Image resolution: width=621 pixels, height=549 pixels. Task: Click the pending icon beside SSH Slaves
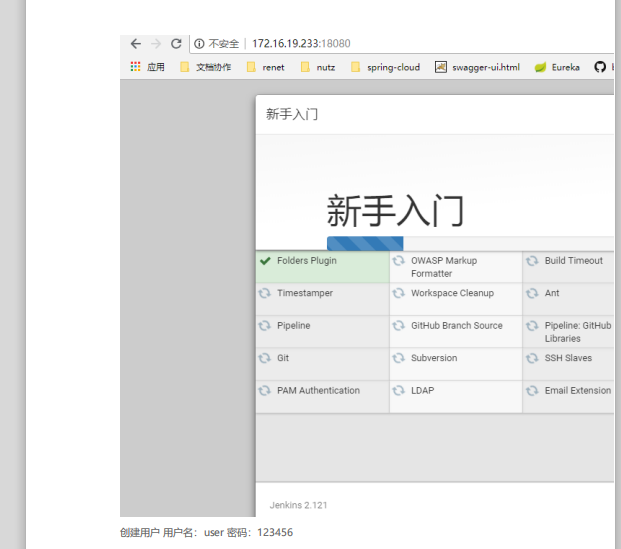532,358
